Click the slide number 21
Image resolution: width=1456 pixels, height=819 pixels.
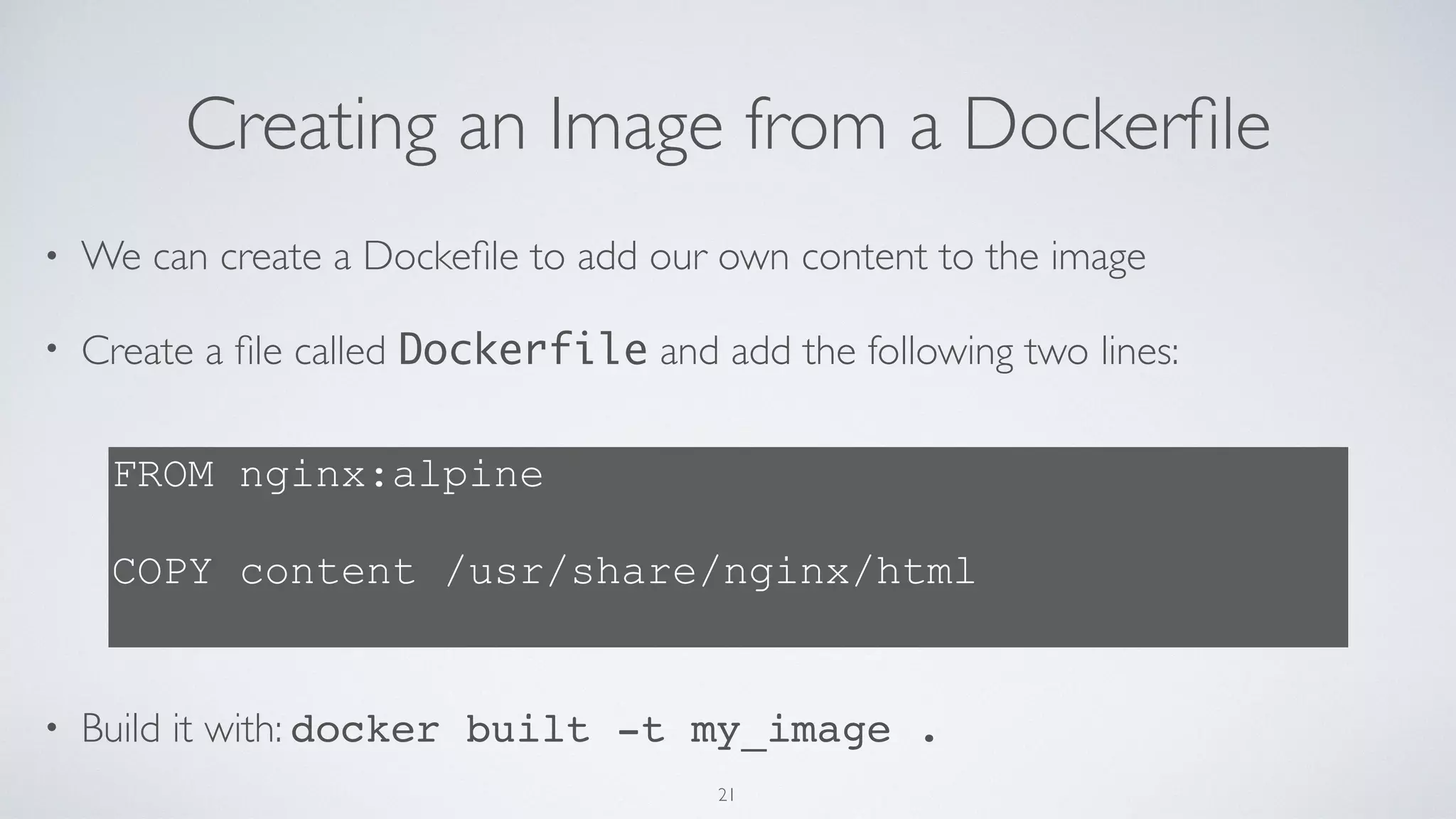tap(726, 796)
